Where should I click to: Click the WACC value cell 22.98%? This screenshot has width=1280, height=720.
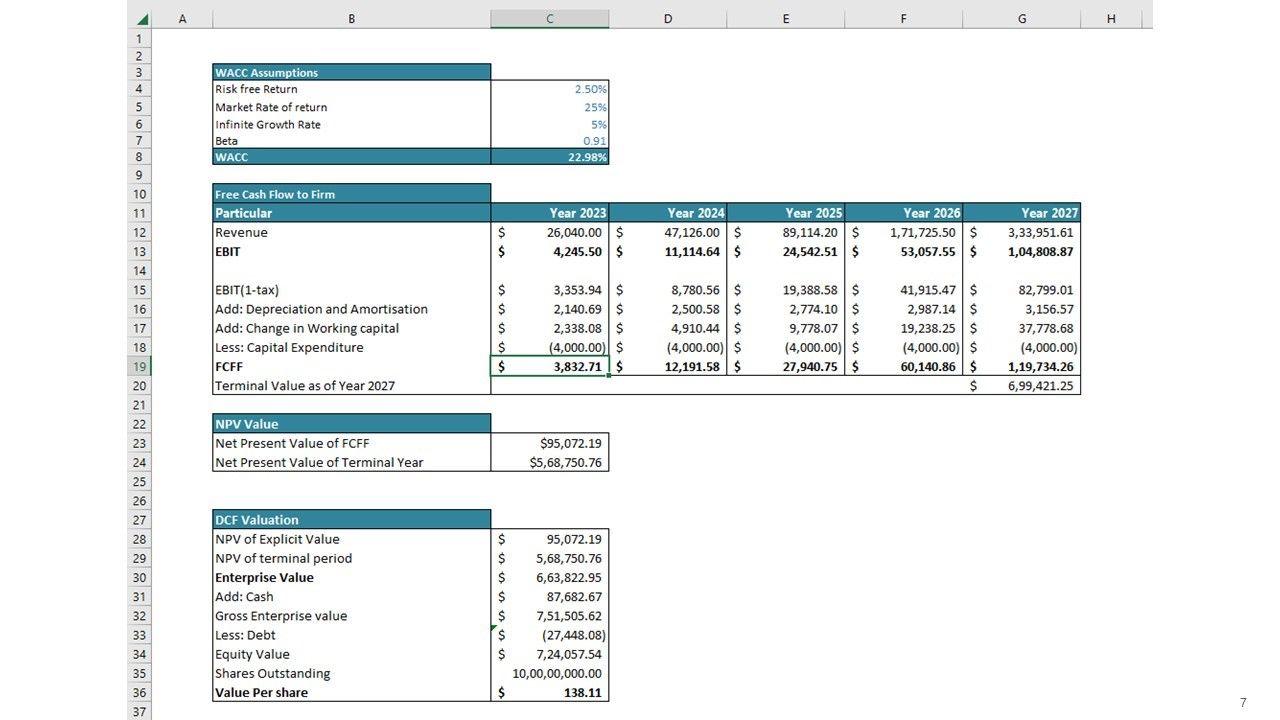click(549, 157)
